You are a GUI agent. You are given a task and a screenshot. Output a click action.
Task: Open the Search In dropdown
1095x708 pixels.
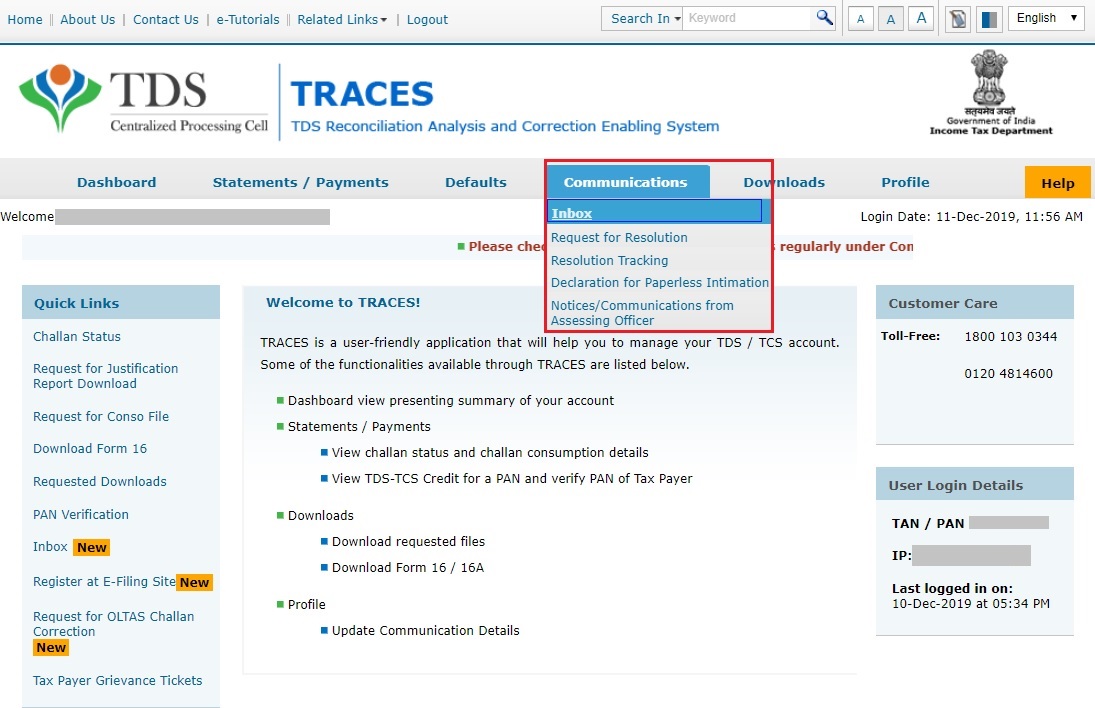tap(641, 17)
